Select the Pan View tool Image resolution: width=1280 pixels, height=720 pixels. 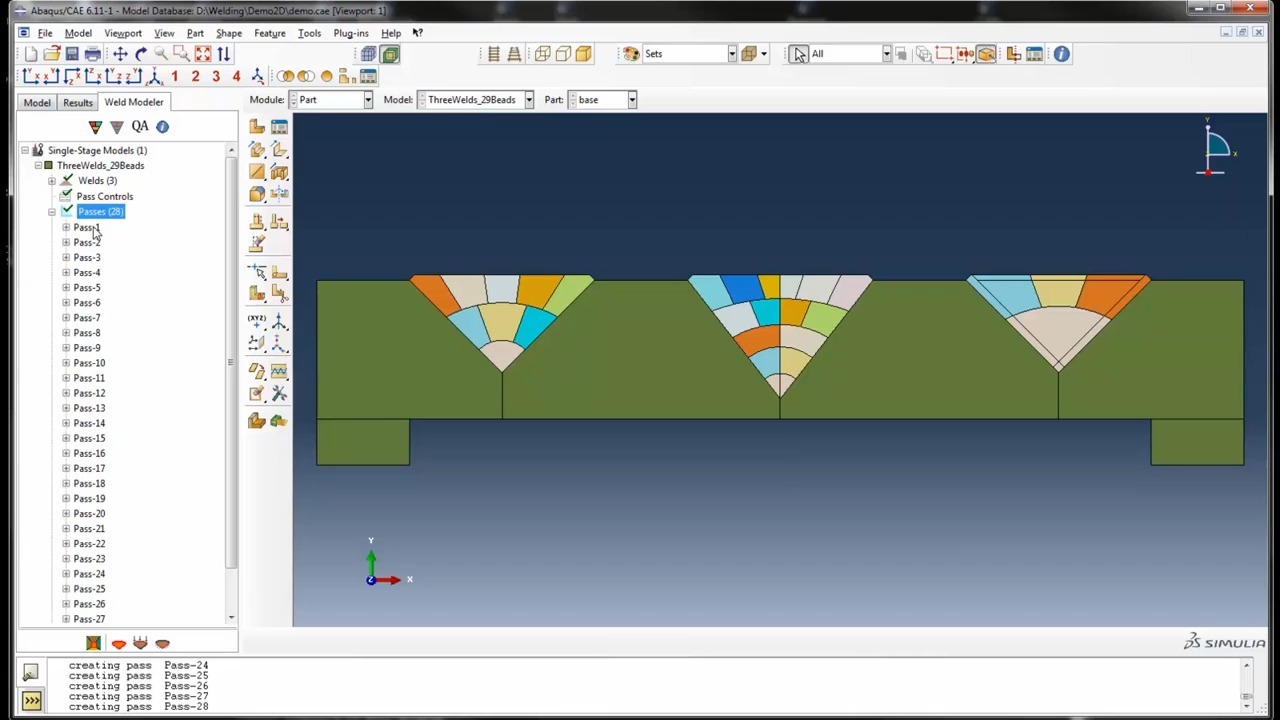[x=120, y=54]
